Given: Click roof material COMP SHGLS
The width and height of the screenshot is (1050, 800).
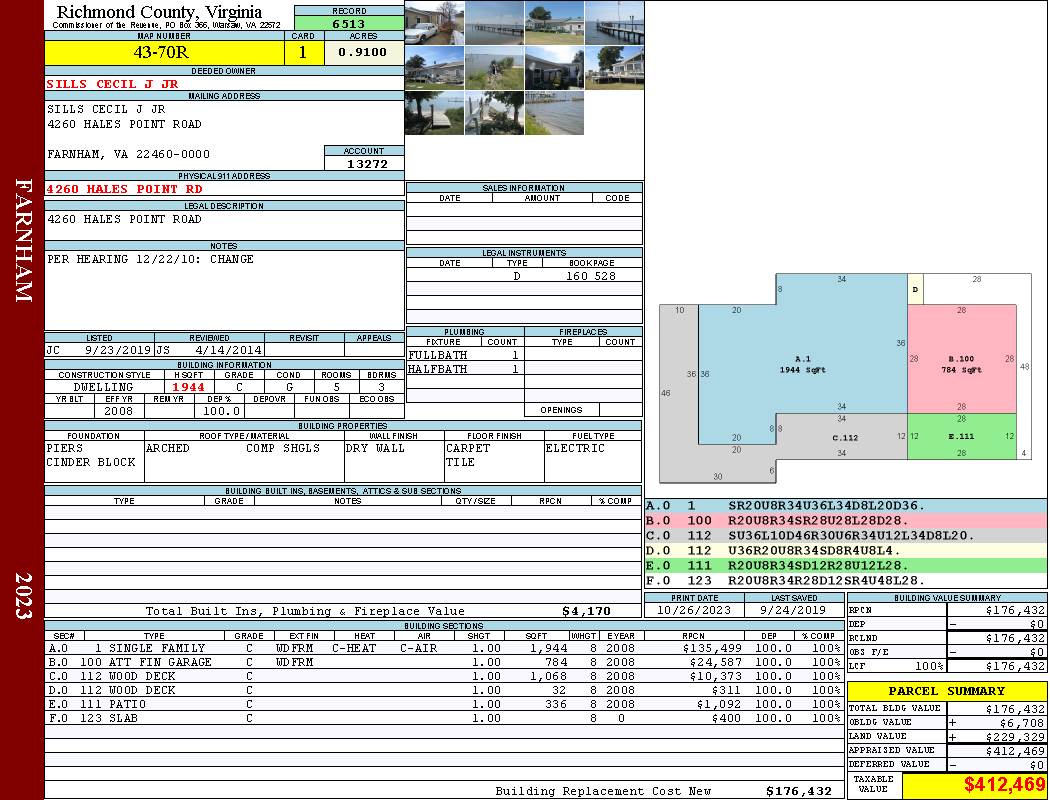Looking at the screenshot, I should pos(283,448).
